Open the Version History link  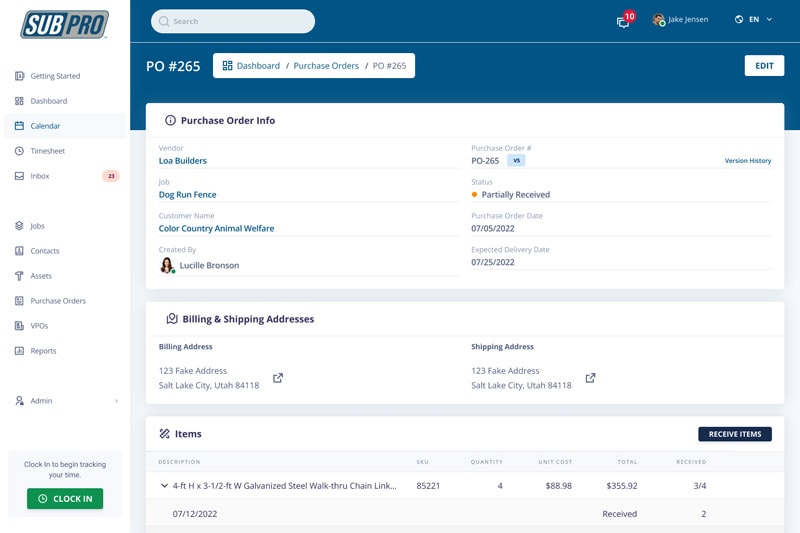coord(747,161)
